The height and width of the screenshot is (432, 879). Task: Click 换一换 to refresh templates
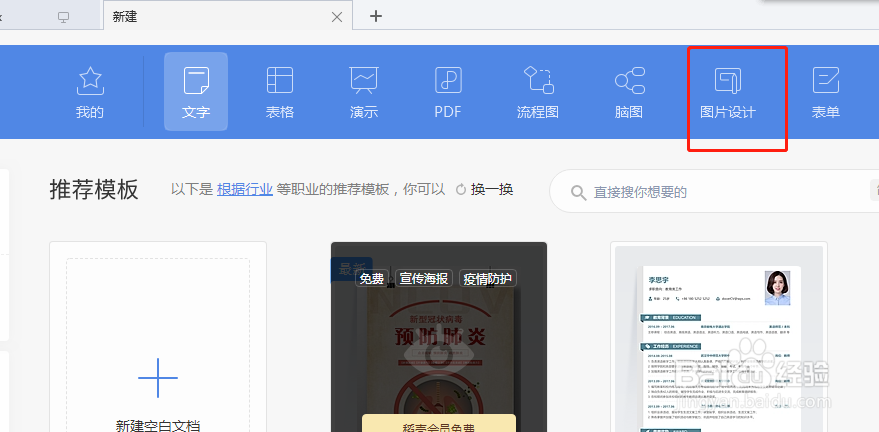pos(492,189)
